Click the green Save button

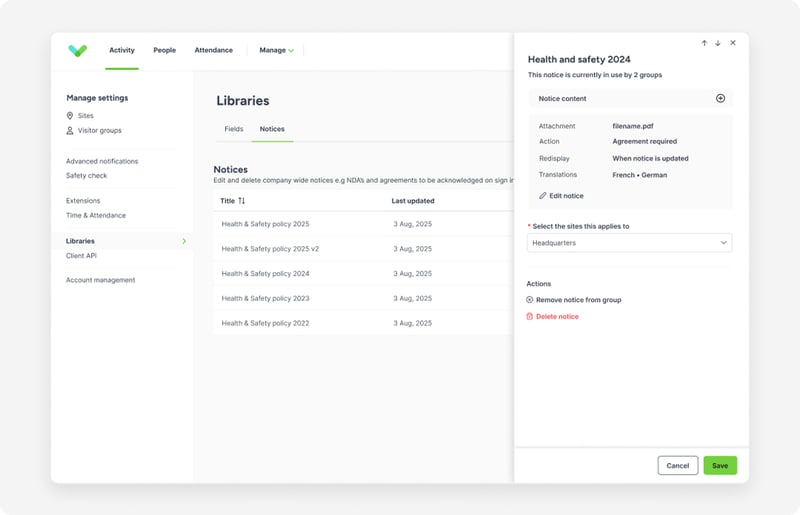pos(720,465)
